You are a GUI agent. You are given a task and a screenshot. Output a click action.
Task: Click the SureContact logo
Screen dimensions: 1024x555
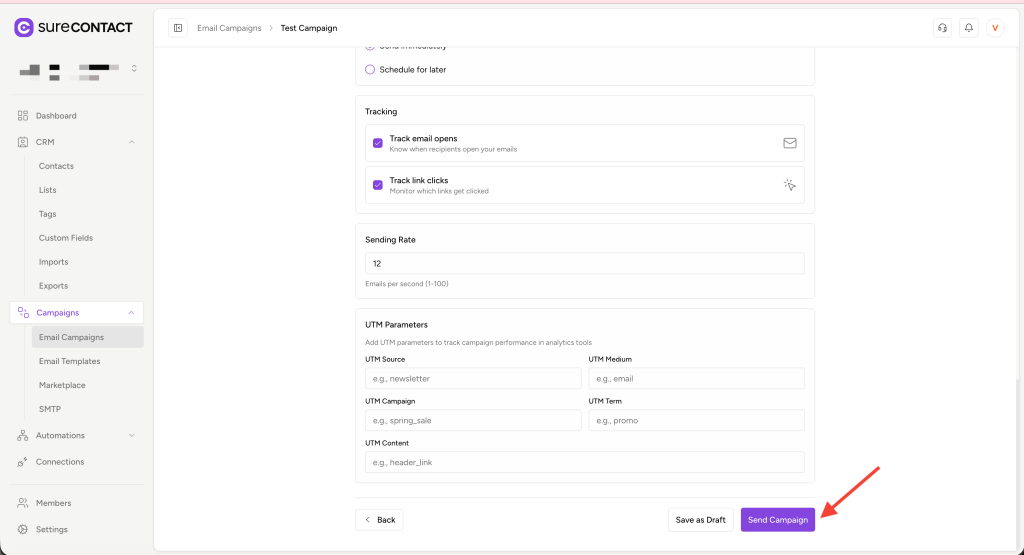(x=73, y=27)
